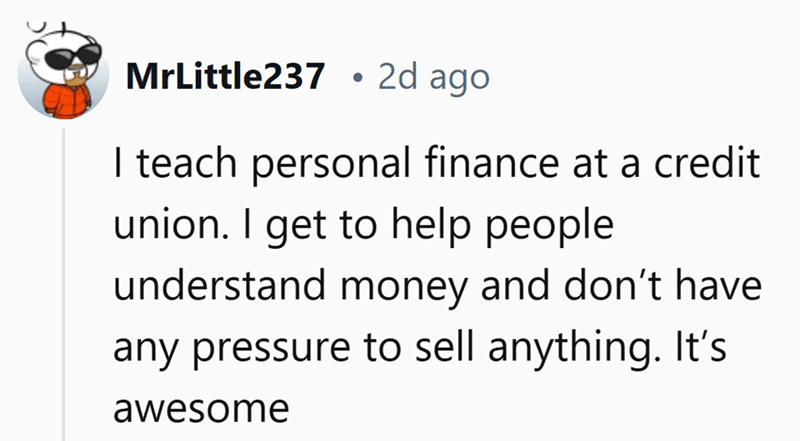Screen dimensions: 800x441
Task: Click the word 'sell' in the comment
Action: pos(443,346)
